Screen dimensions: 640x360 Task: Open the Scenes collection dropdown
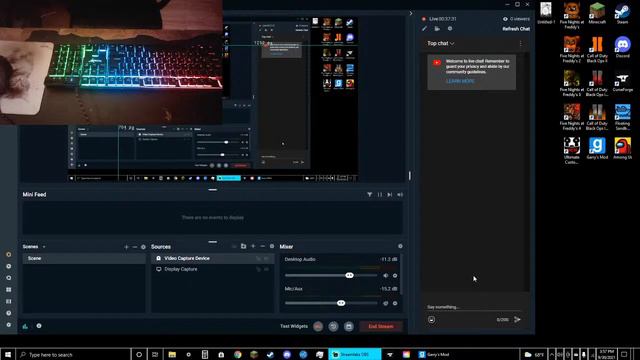(44, 247)
